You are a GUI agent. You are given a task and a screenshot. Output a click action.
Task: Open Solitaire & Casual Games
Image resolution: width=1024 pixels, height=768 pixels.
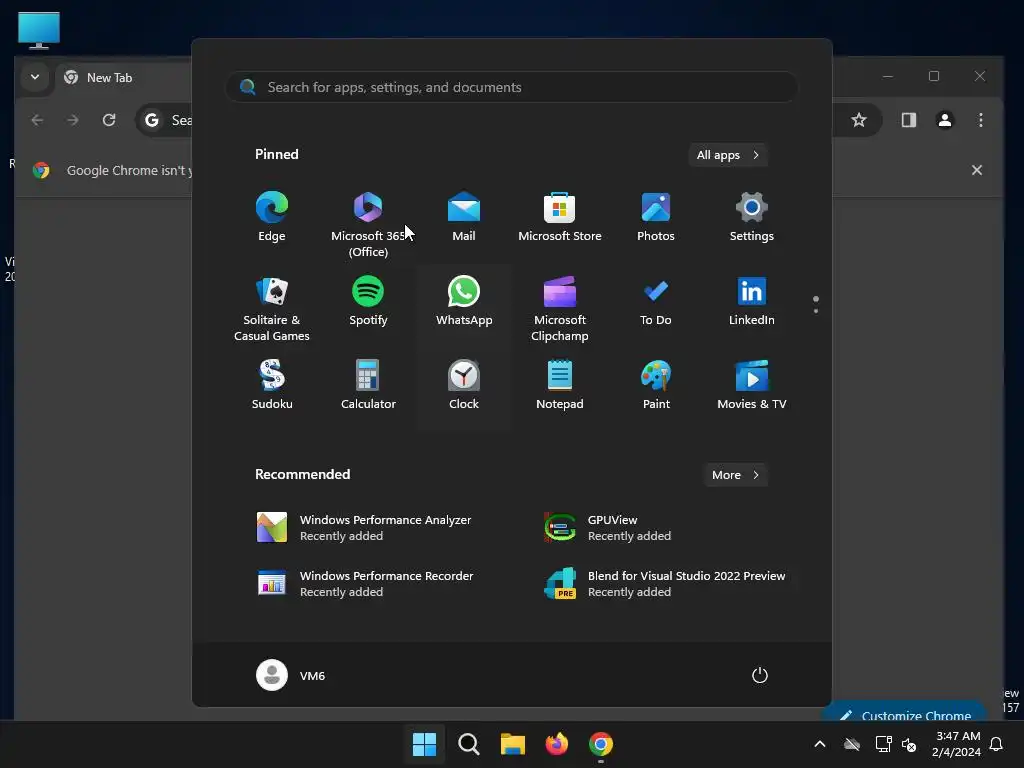tap(272, 308)
